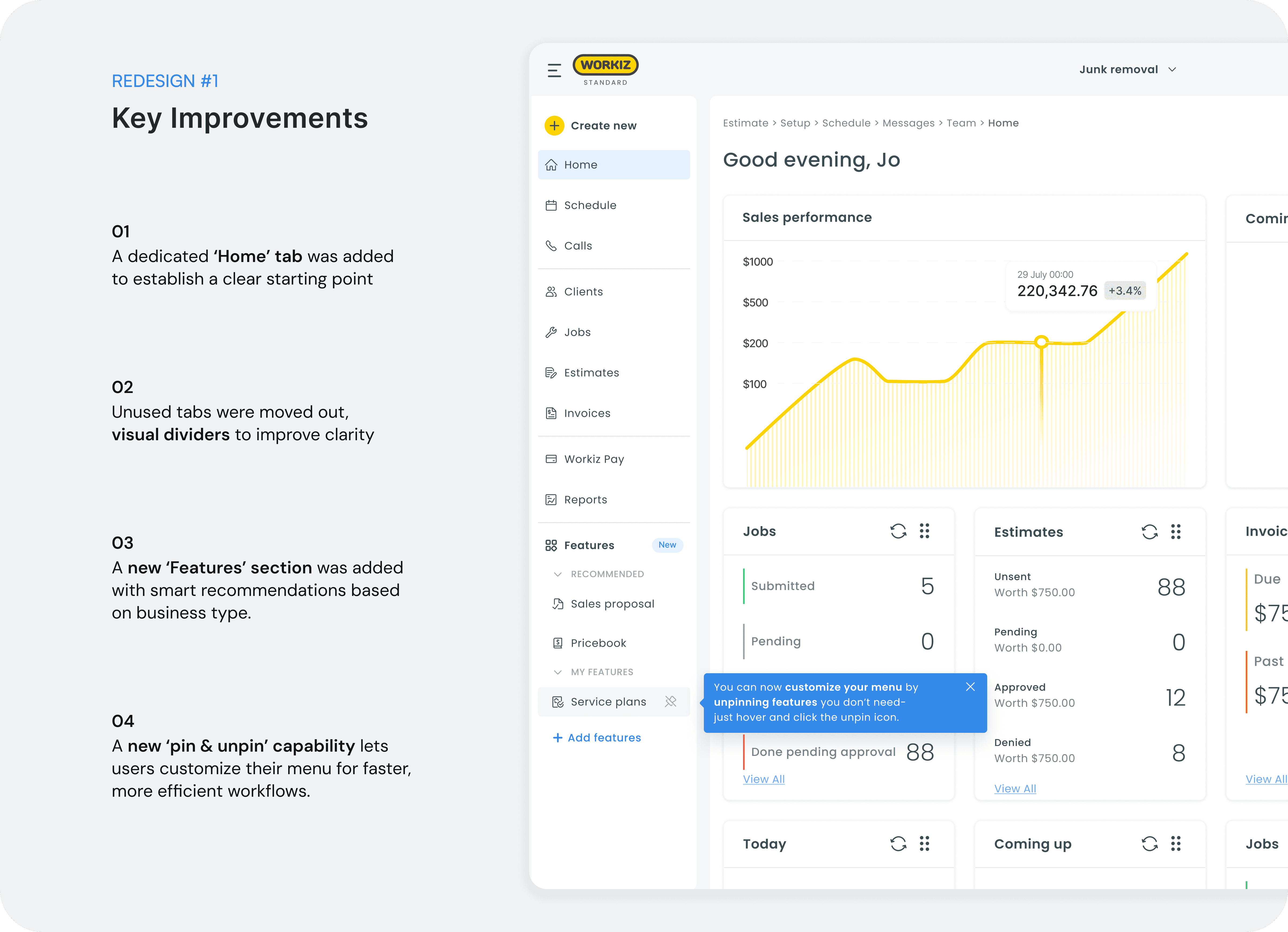Screen dimensions: 1288x932
Task: Refresh the Estimates widget
Action: [1150, 531]
